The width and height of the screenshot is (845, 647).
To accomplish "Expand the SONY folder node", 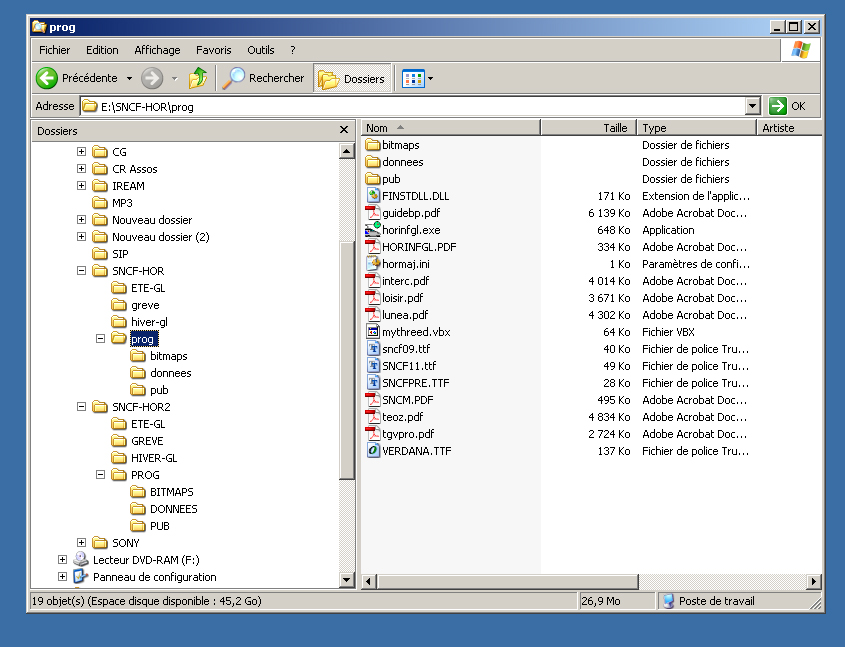I will pyautogui.click(x=81, y=542).
